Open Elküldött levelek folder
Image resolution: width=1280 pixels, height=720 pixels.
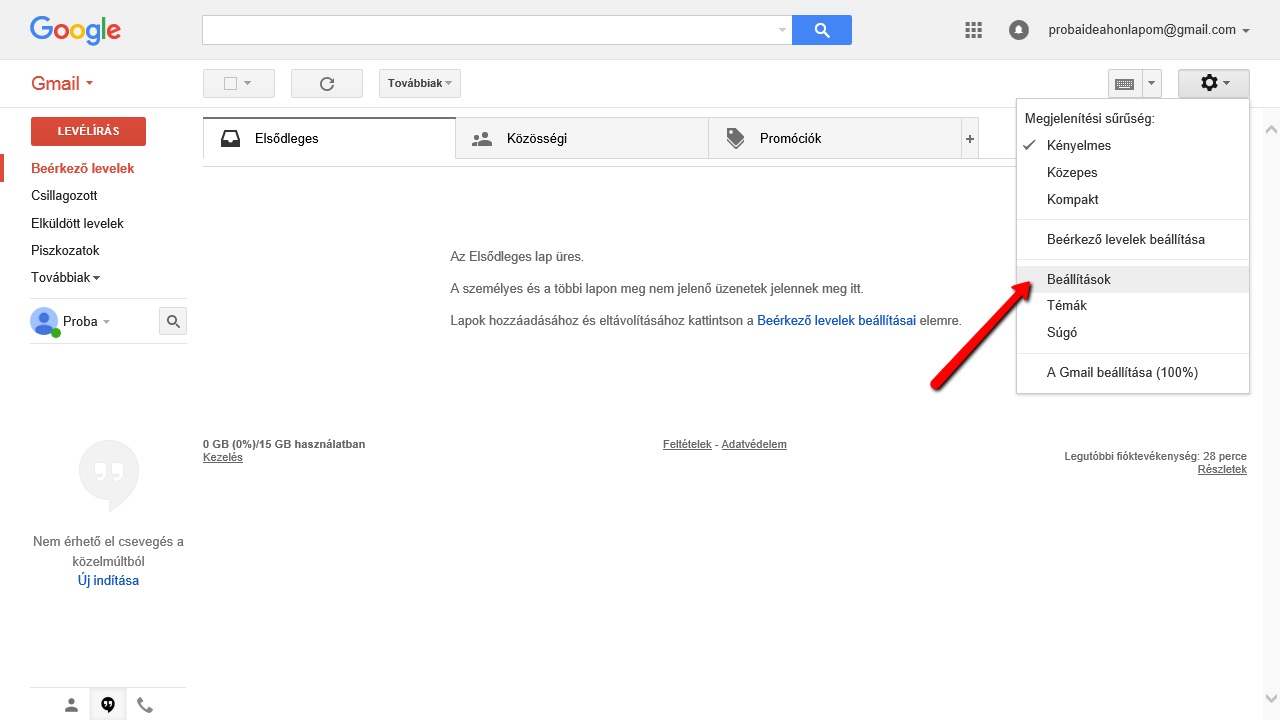click(x=77, y=223)
